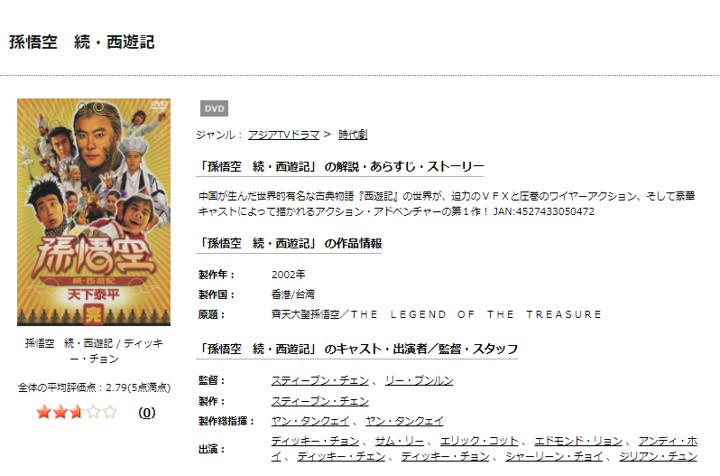The width and height of the screenshot is (720, 476).
Task: Open cast member サム・リー link
Action: point(399,441)
